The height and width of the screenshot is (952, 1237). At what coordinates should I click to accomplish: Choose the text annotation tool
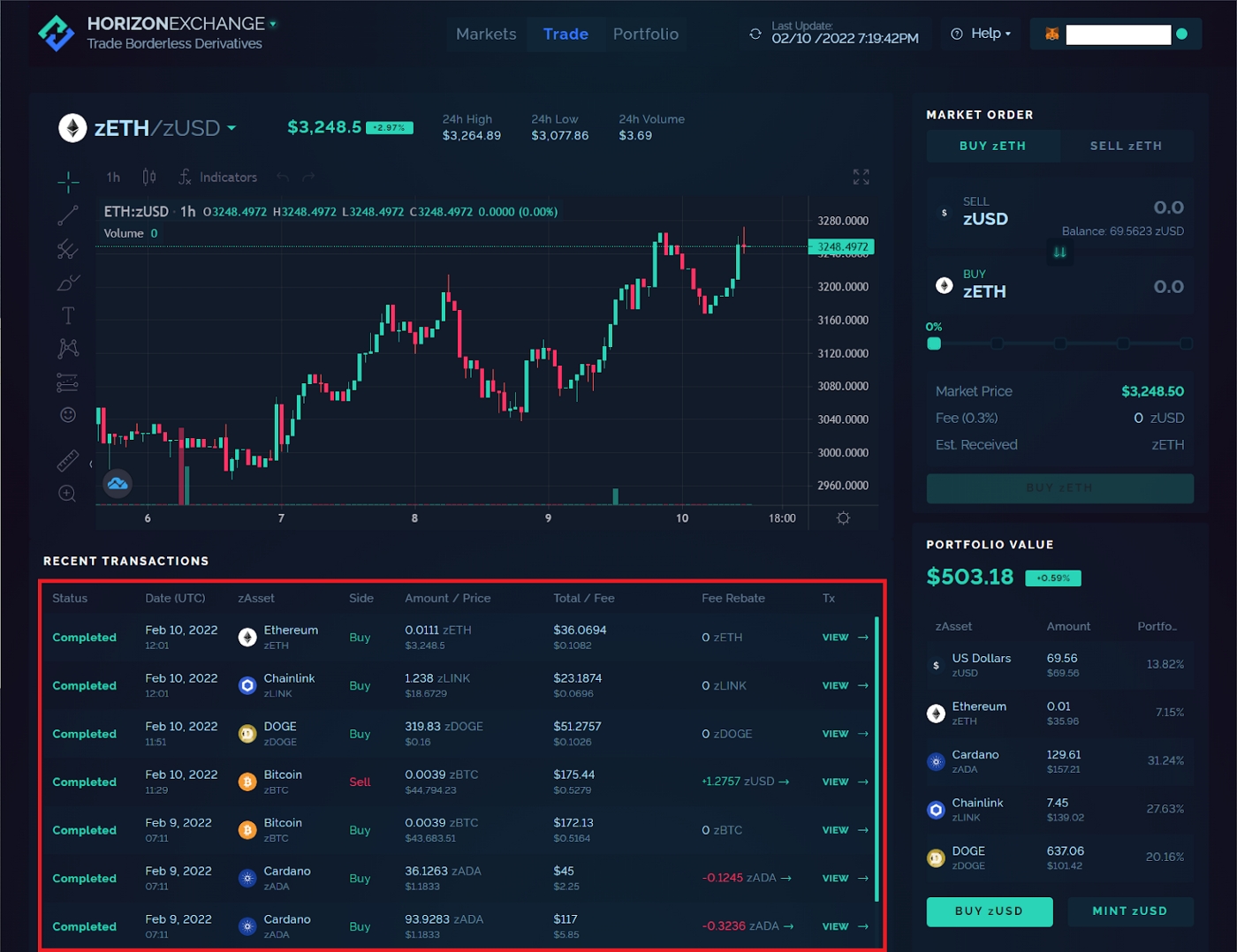[68, 315]
